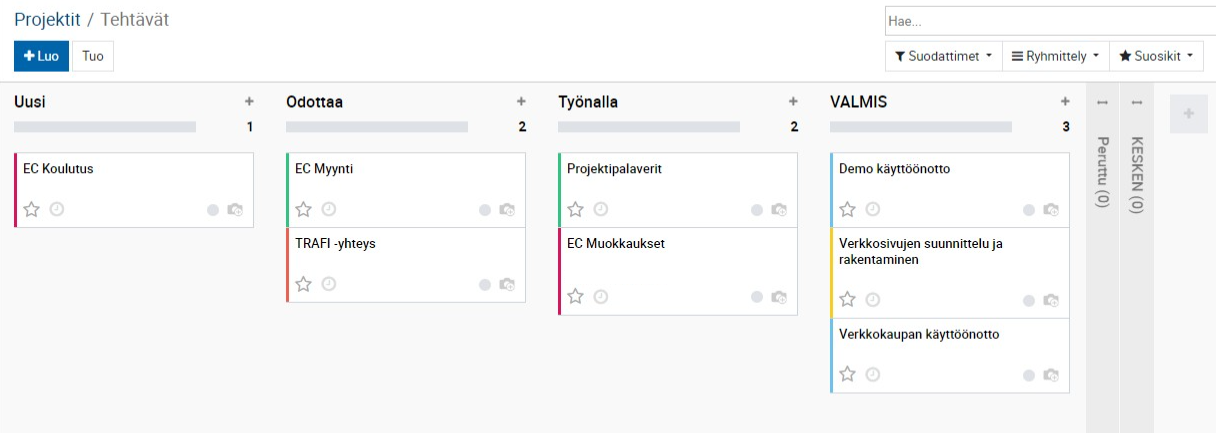
Task: Toggle favorite star on TRAFI -yhteys card
Action: pyautogui.click(x=304, y=284)
